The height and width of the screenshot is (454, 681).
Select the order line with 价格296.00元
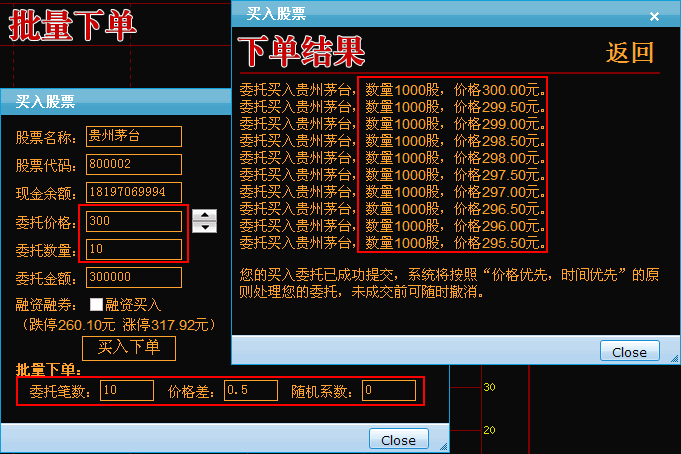click(x=393, y=225)
